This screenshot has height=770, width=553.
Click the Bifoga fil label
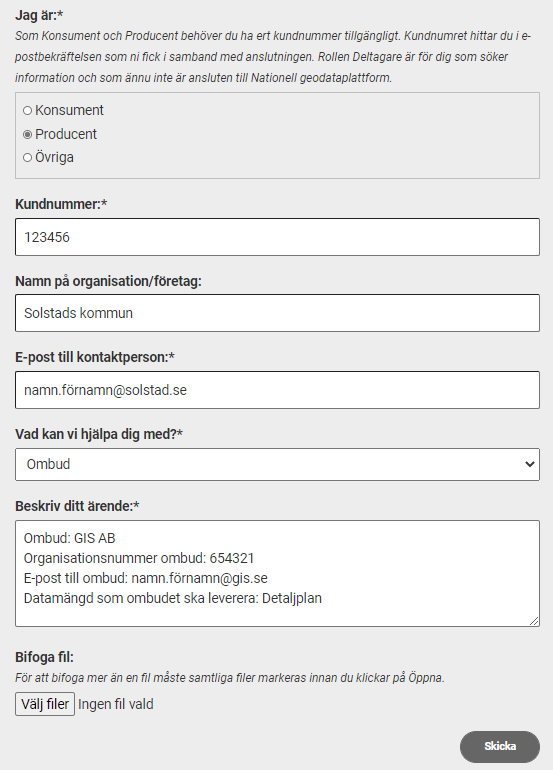point(44,657)
